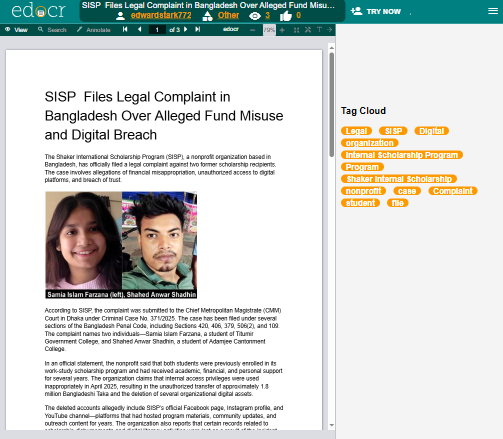Click the category shapes icon beside Other
The height and width of the screenshot is (439, 503).
[208, 16]
